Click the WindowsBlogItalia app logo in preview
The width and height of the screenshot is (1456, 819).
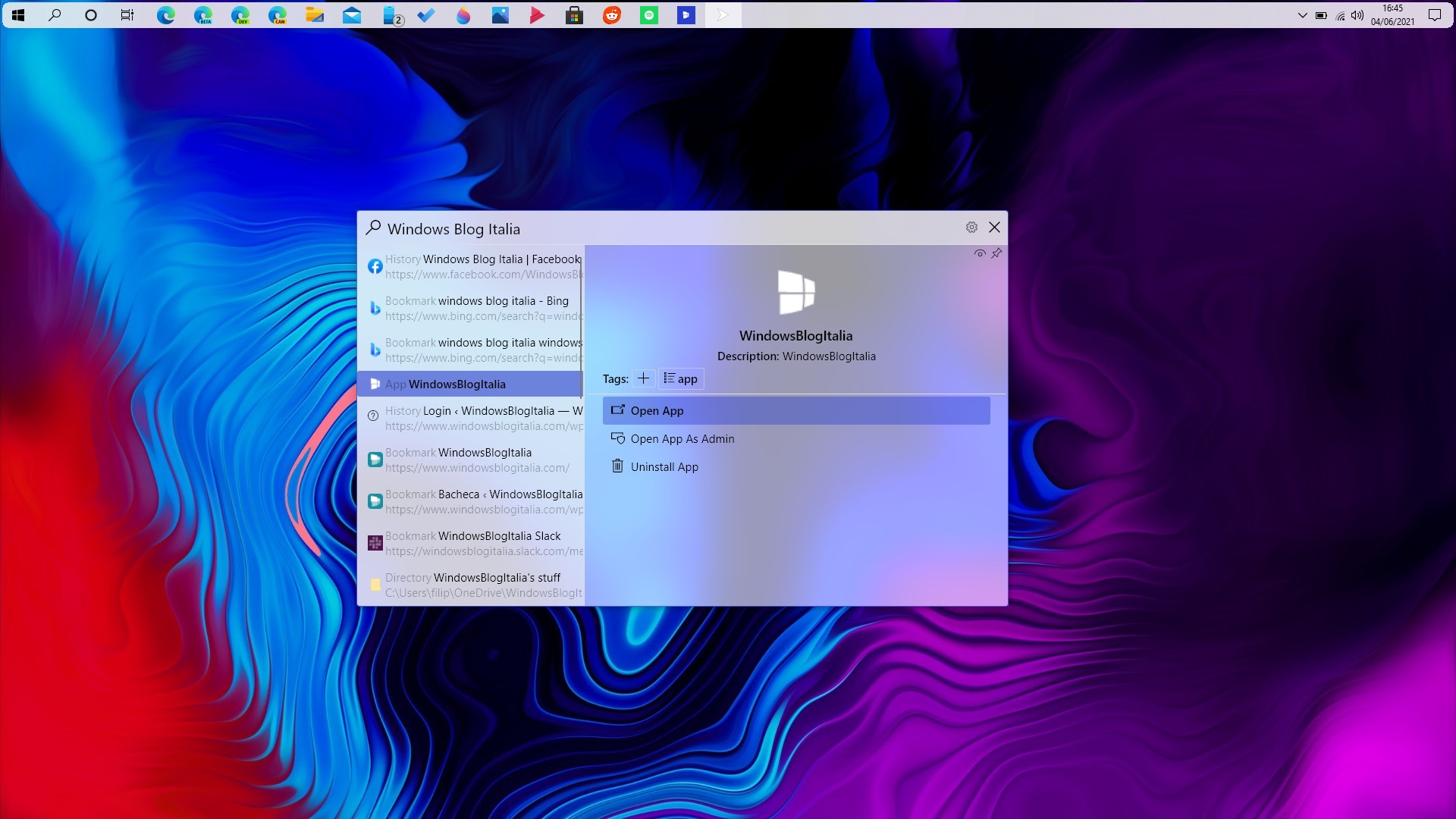[x=796, y=292]
